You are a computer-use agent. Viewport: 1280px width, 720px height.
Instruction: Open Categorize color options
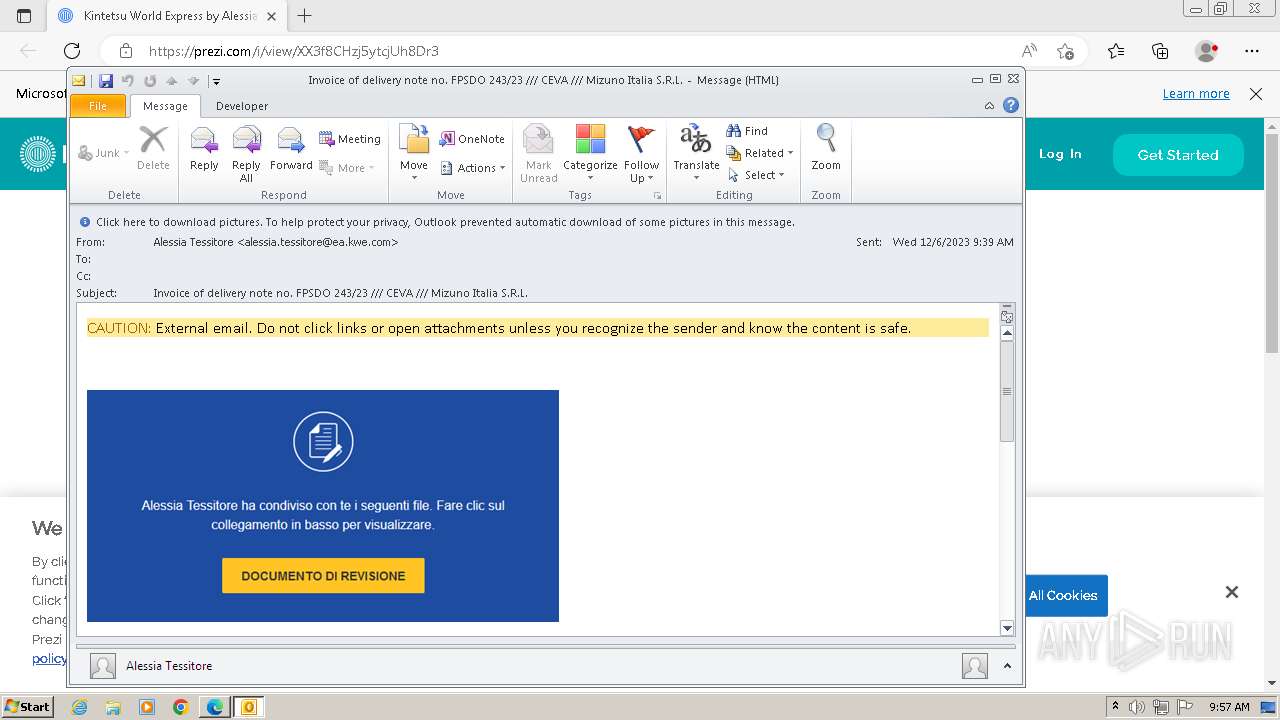coord(590,154)
